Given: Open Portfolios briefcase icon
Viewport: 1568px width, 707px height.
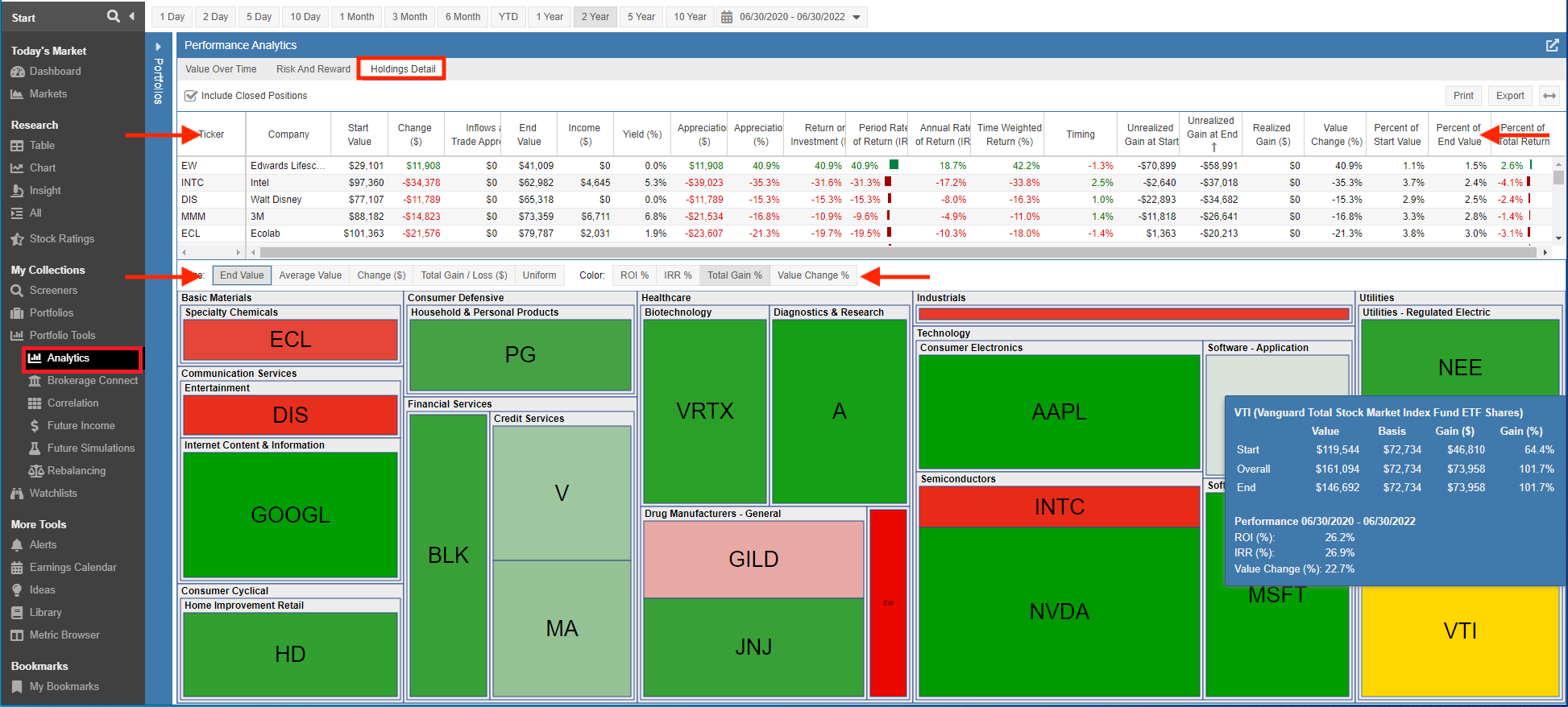Looking at the screenshot, I should coord(17,313).
